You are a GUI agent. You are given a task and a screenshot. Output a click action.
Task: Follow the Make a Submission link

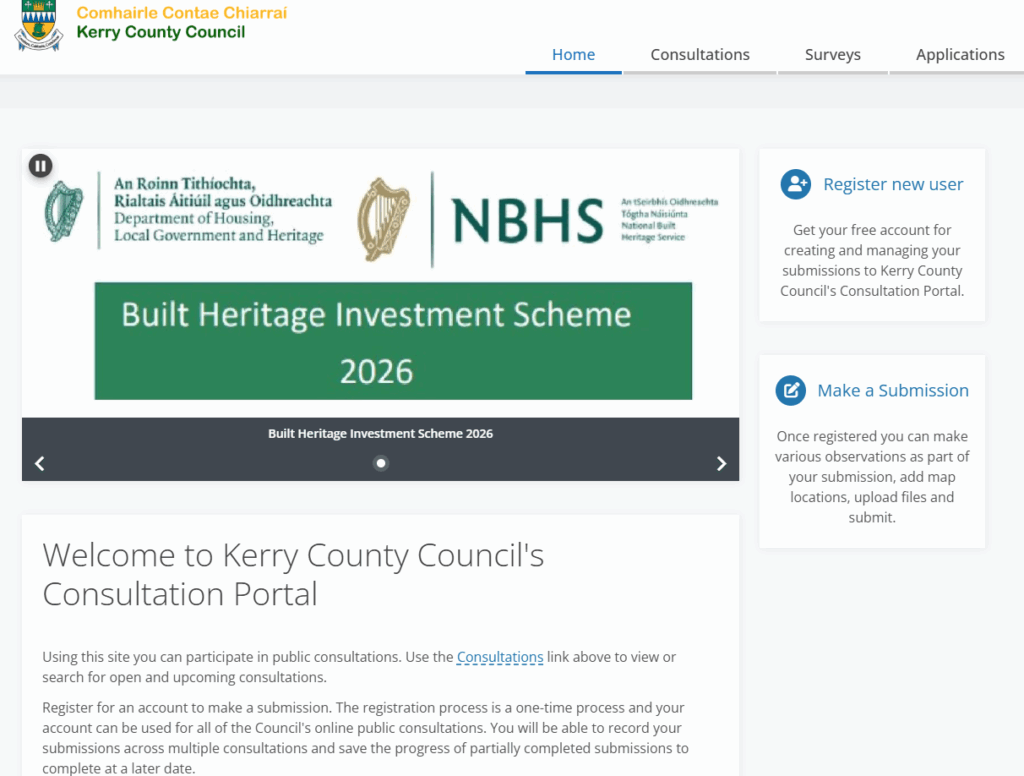[893, 390]
